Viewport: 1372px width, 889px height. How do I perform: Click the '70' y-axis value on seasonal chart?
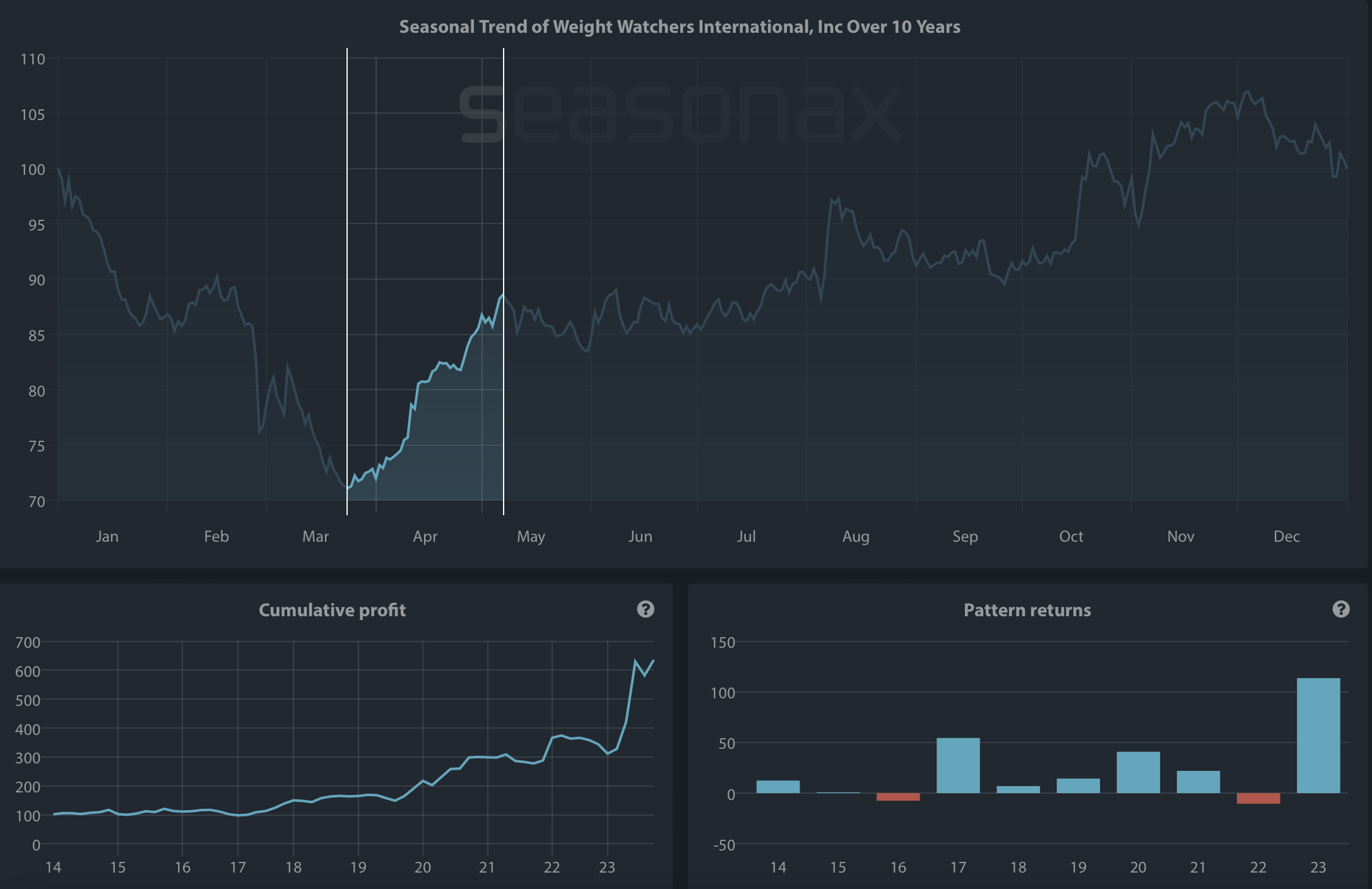click(37, 502)
